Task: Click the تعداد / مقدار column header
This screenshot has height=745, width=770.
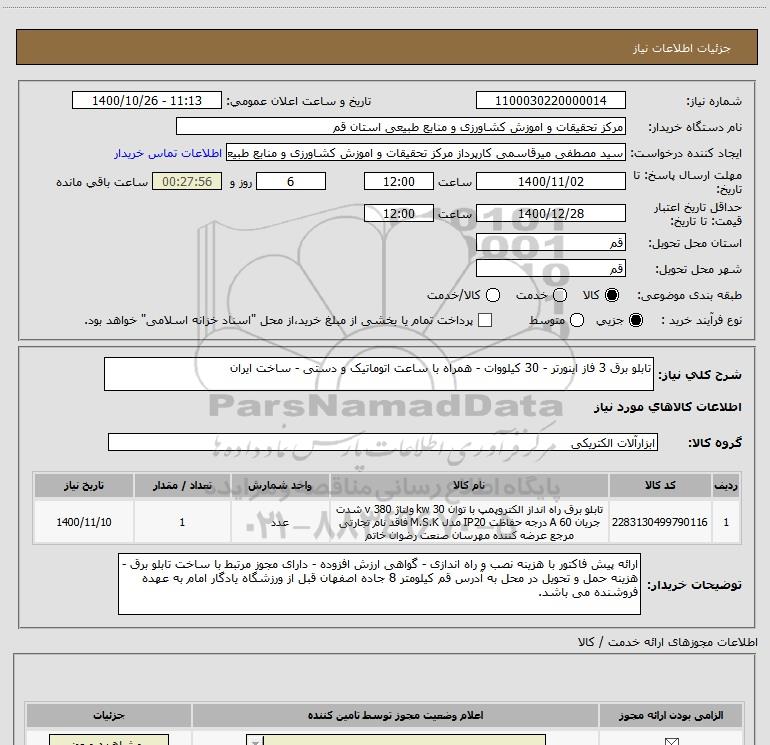Action: click(182, 485)
